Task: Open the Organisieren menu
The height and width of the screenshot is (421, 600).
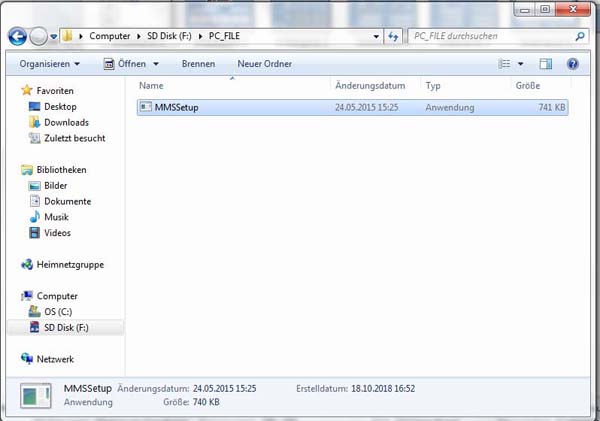Action: point(50,63)
